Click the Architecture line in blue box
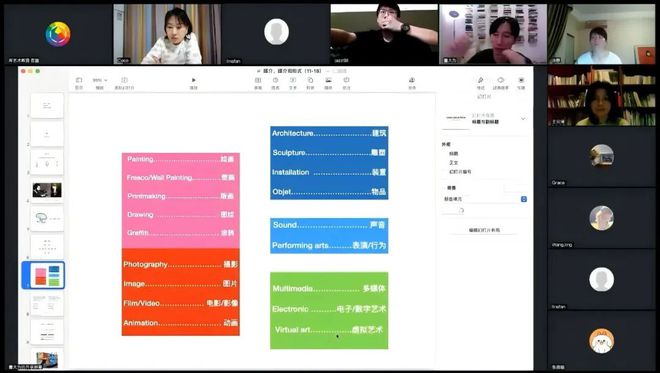This screenshot has width=660, height=373. [329, 133]
